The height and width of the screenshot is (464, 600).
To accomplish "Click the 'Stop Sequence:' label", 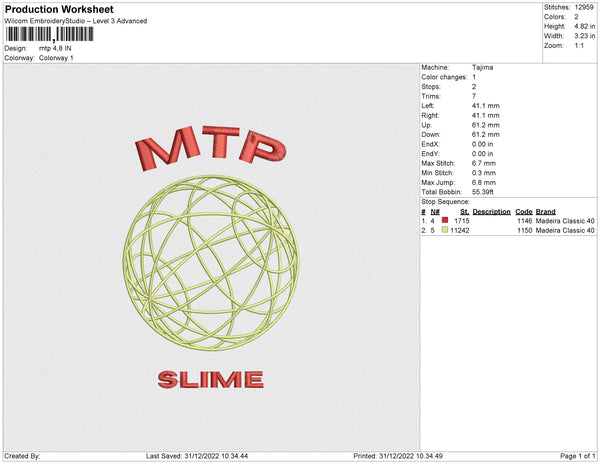I will pos(445,202).
